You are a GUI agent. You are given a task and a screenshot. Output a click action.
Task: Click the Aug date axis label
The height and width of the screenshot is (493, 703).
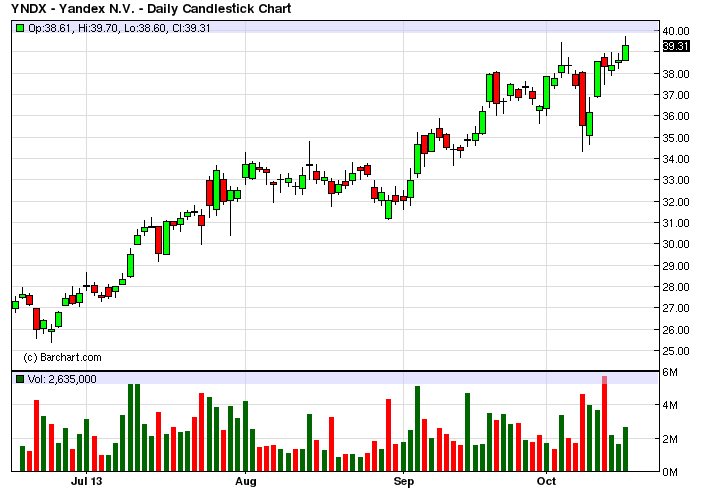[x=246, y=482]
